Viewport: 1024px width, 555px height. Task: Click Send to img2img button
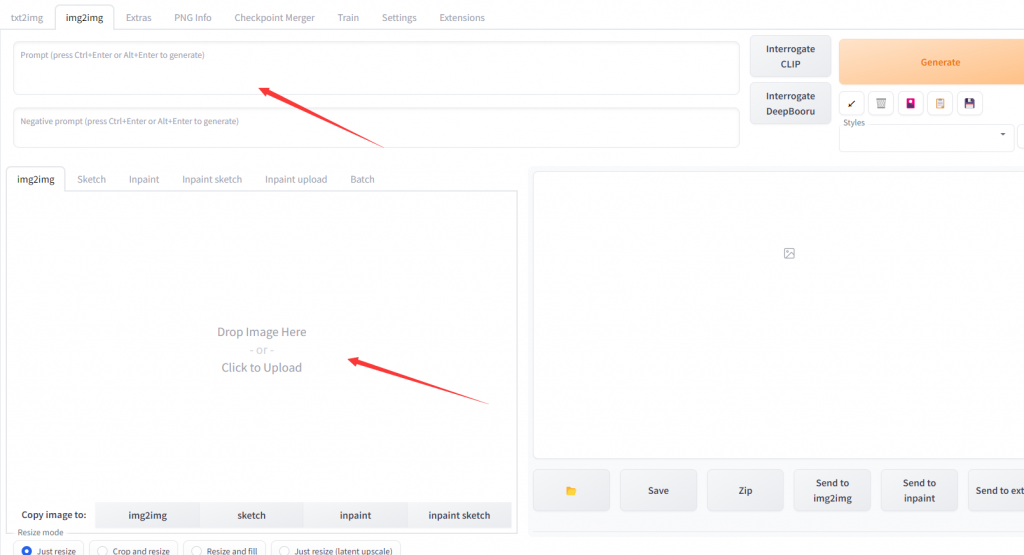[832, 490]
